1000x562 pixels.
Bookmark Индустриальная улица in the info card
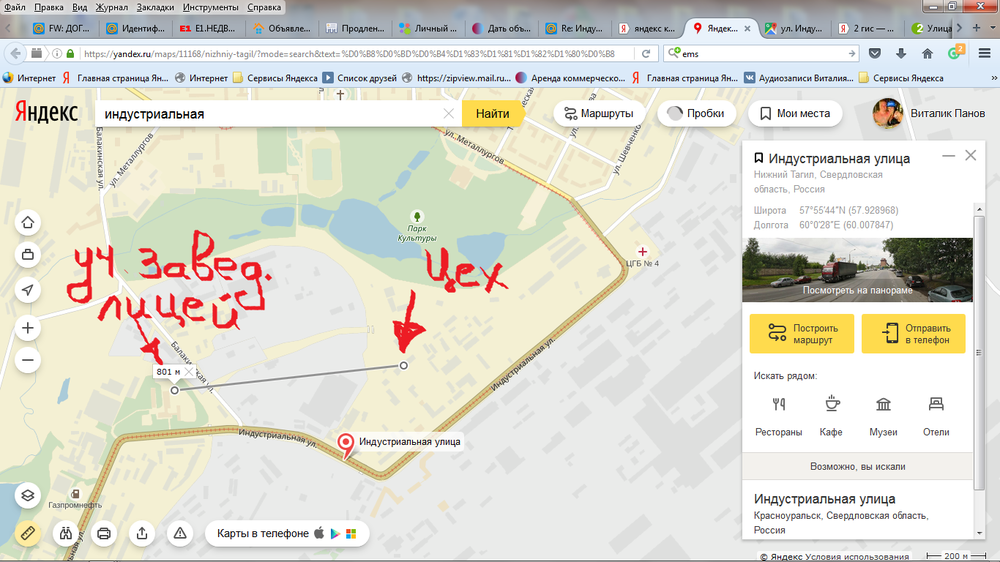pos(758,158)
